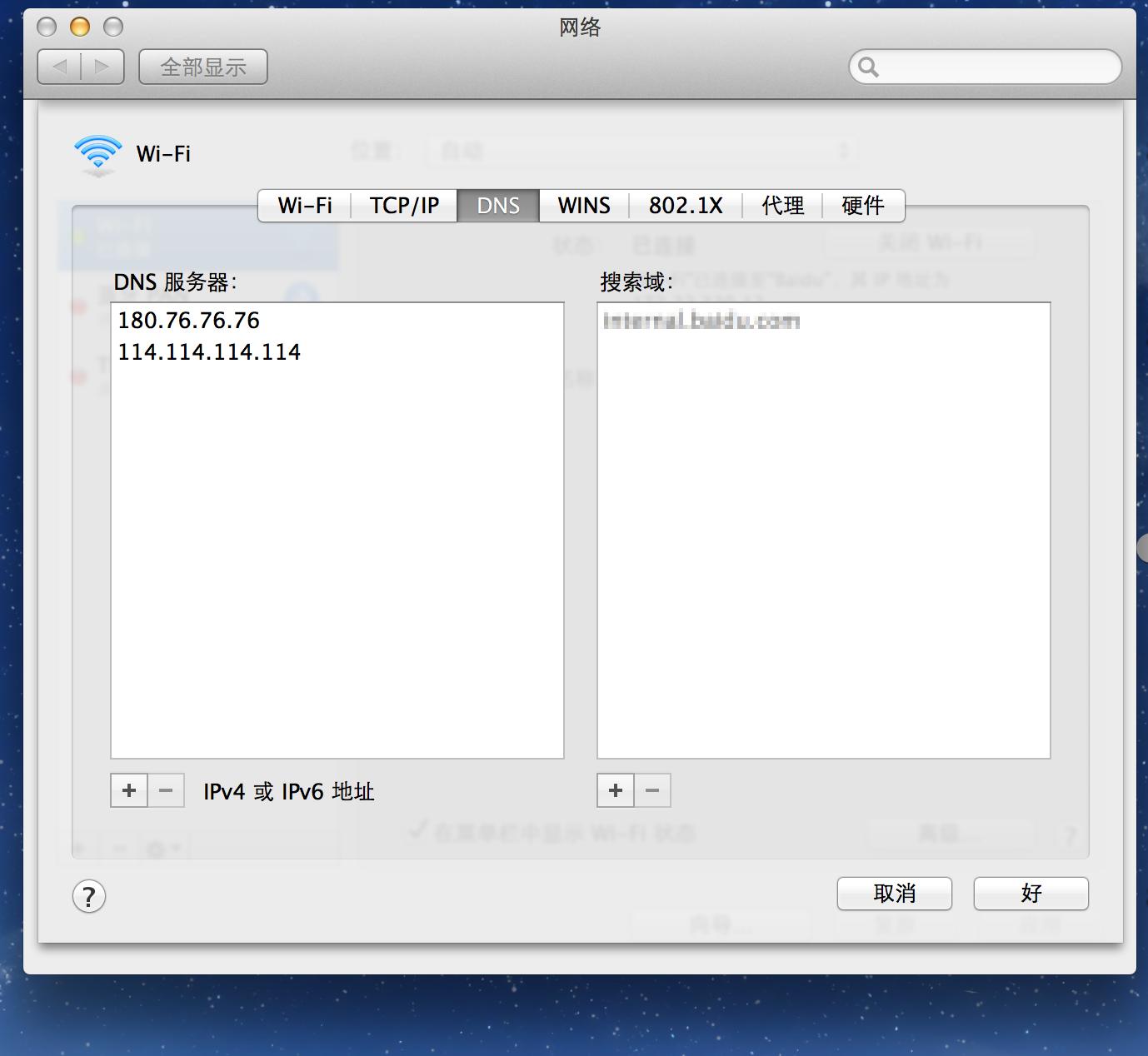Open the 802.1X tab

[x=686, y=206]
